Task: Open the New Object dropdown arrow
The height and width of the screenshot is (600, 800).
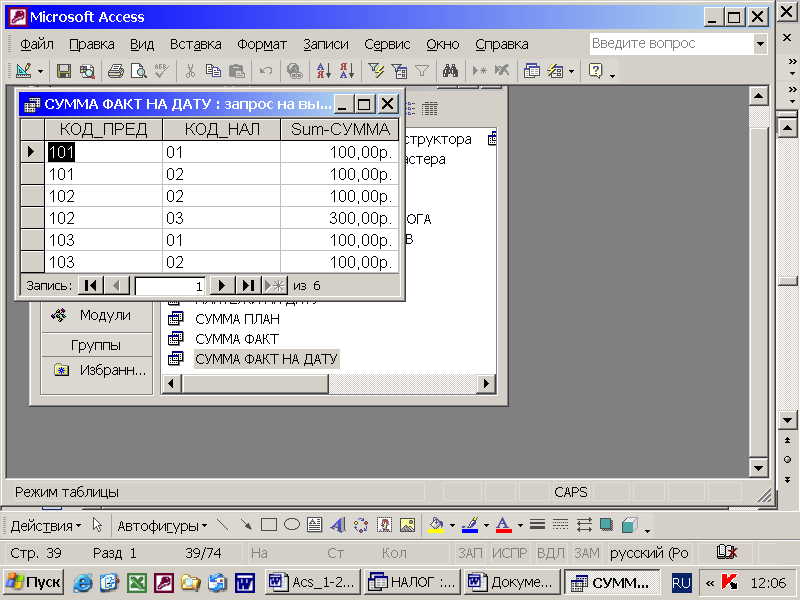Action: pyautogui.click(x=571, y=71)
